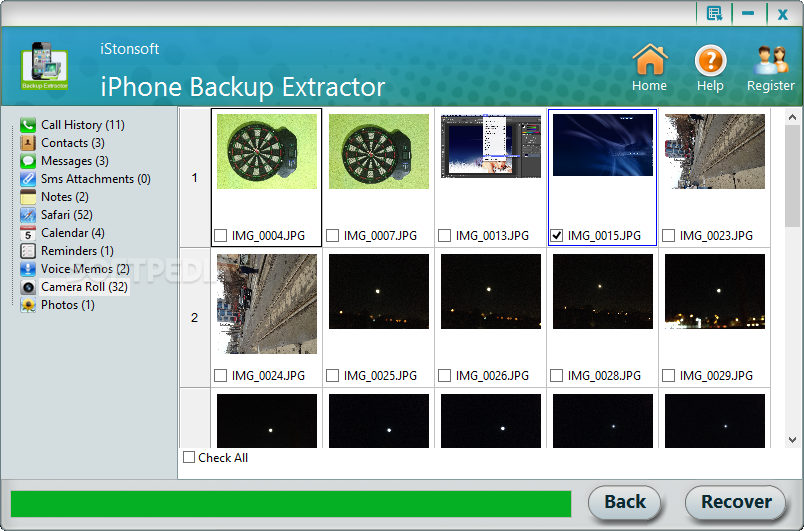Select the IMG_0007.JPG dartboard thumbnail
804x531 pixels.
click(379, 151)
